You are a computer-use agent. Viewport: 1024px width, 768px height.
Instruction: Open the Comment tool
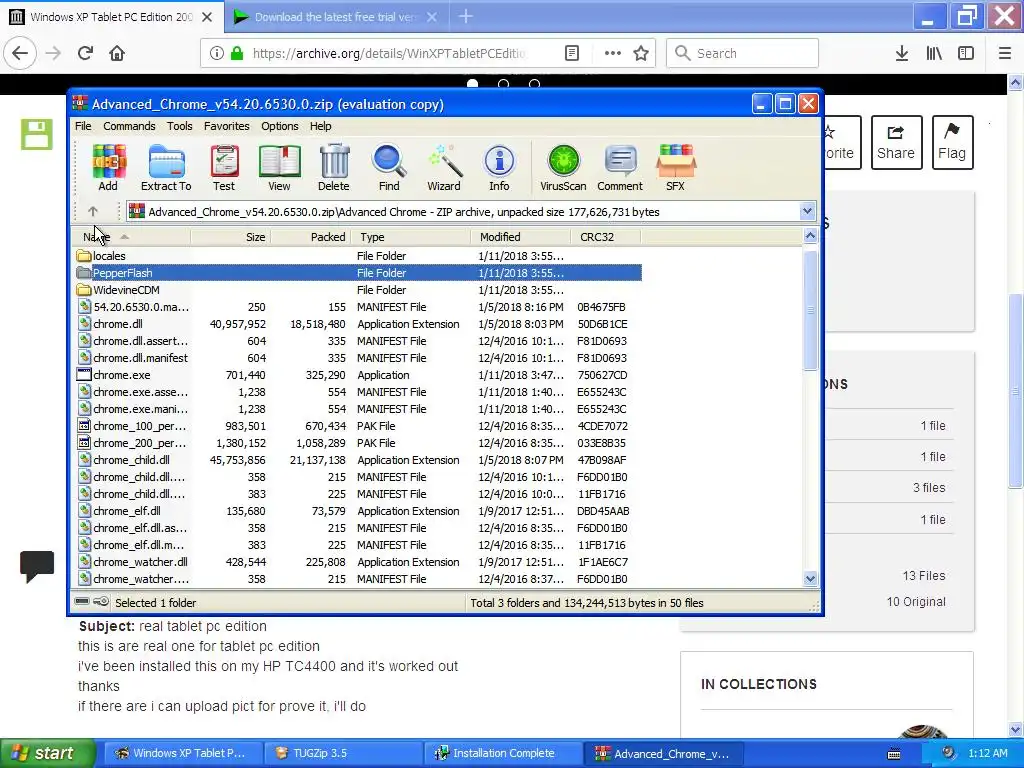(620, 168)
